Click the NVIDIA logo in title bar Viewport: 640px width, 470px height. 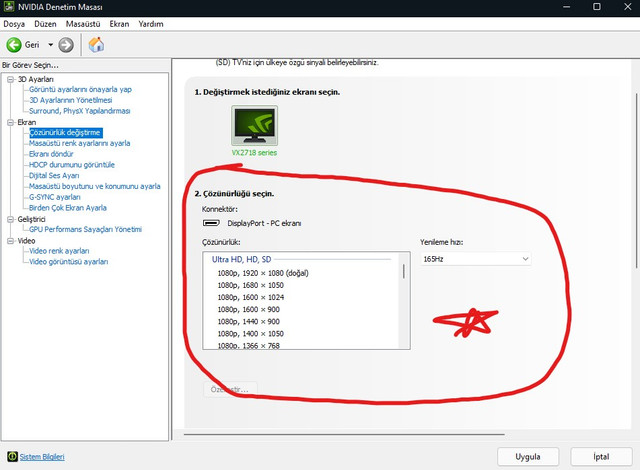(10, 8)
